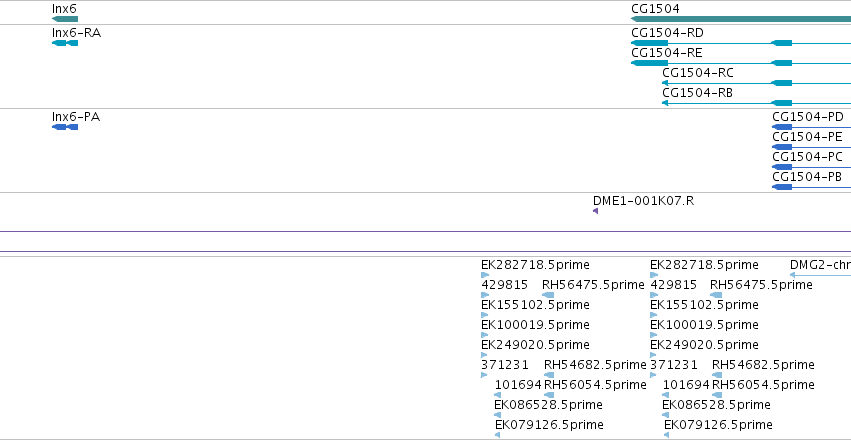Click the right EK086528.5prime label
Viewport: 851px width, 440px height.
click(716, 405)
